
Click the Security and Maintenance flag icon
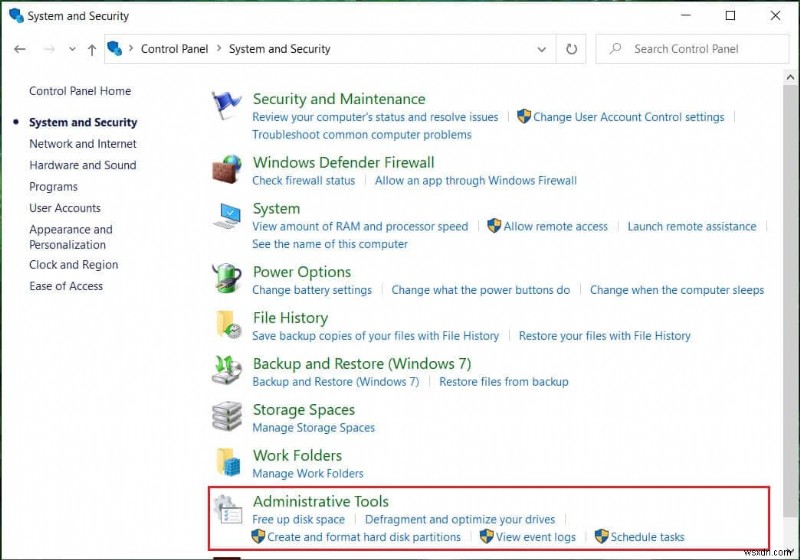pos(227,106)
